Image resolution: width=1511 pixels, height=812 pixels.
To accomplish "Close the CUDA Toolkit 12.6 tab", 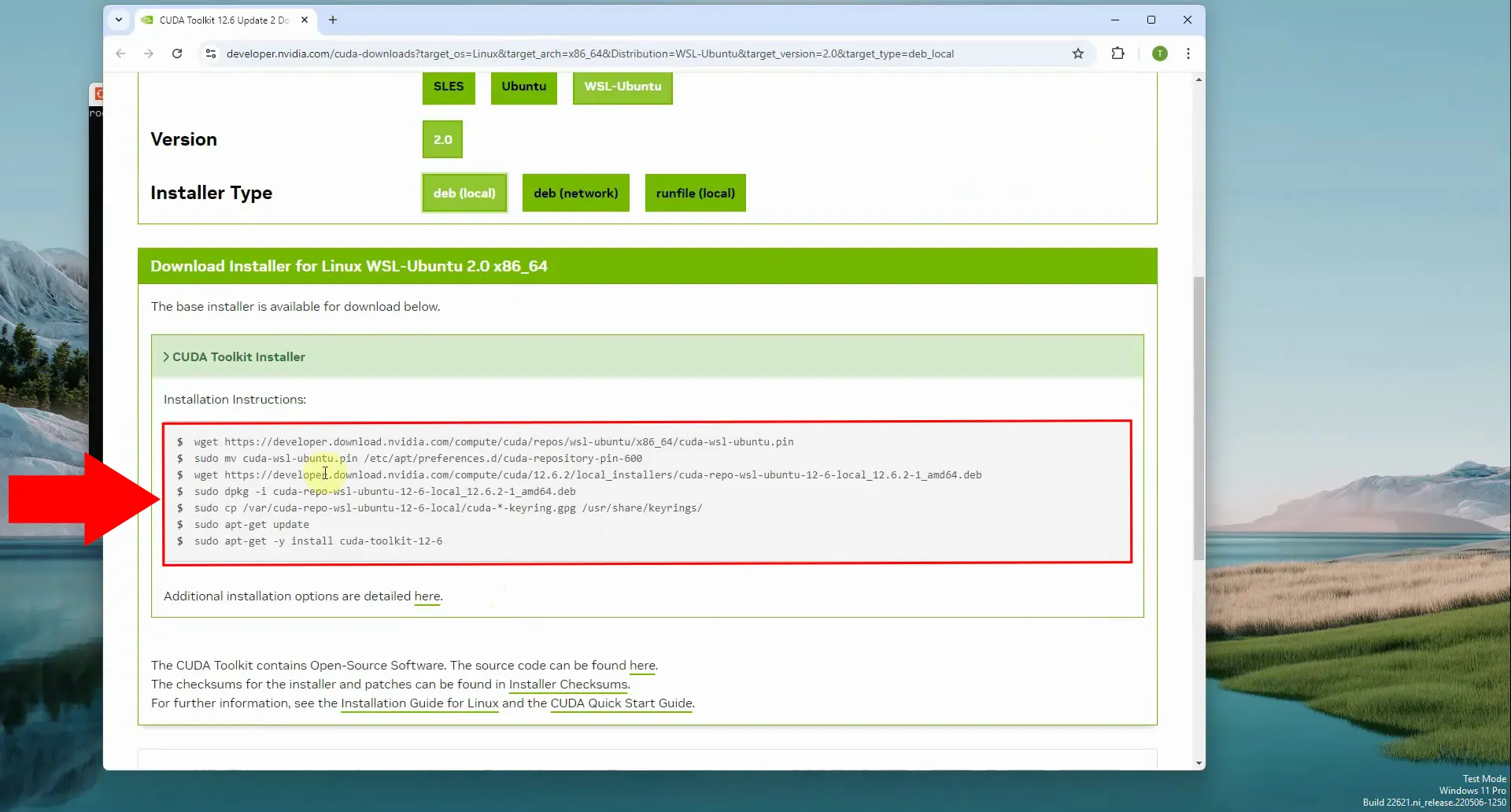I will (x=305, y=20).
